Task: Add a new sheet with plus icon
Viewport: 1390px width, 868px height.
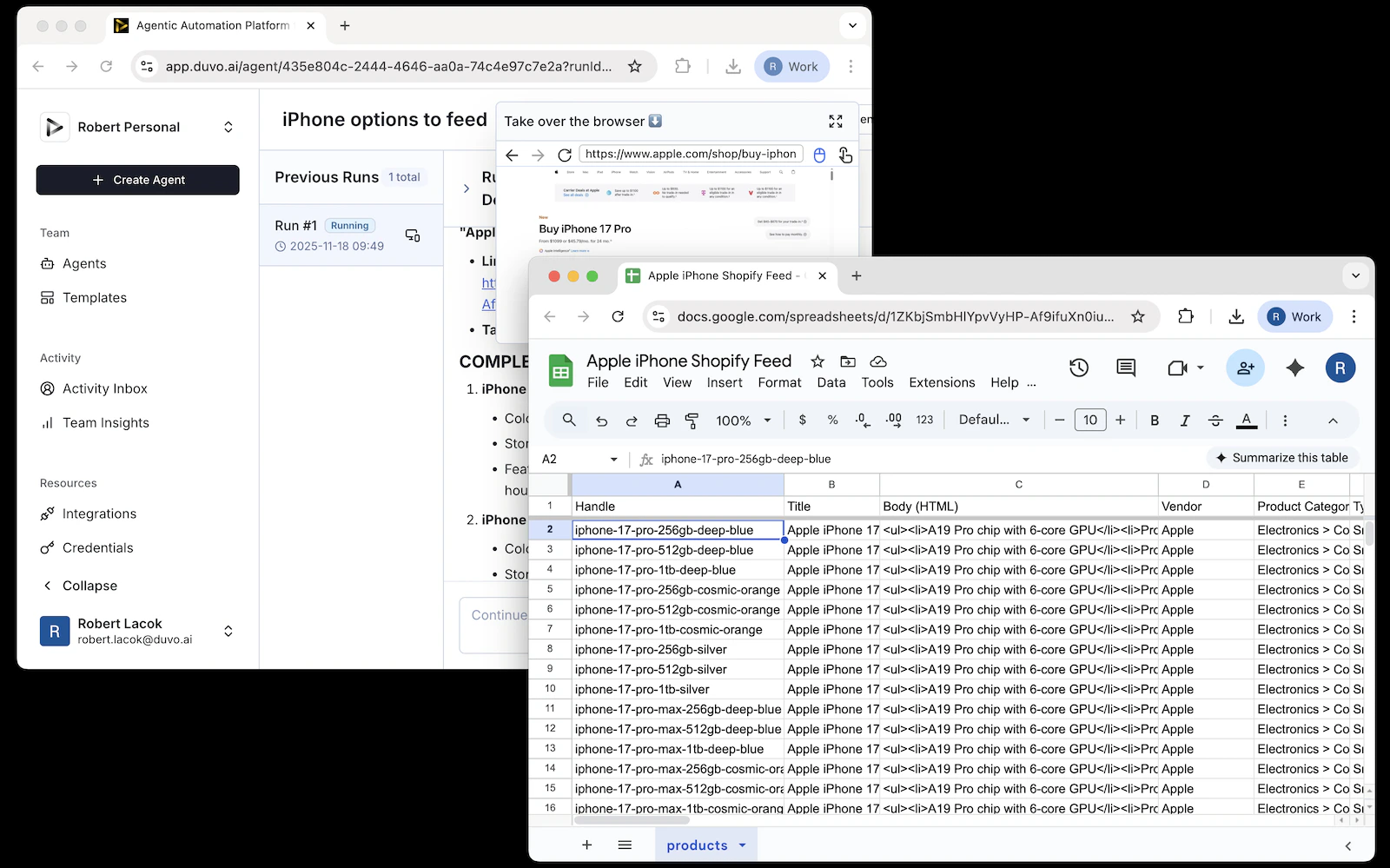Action: [x=587, y=845]
